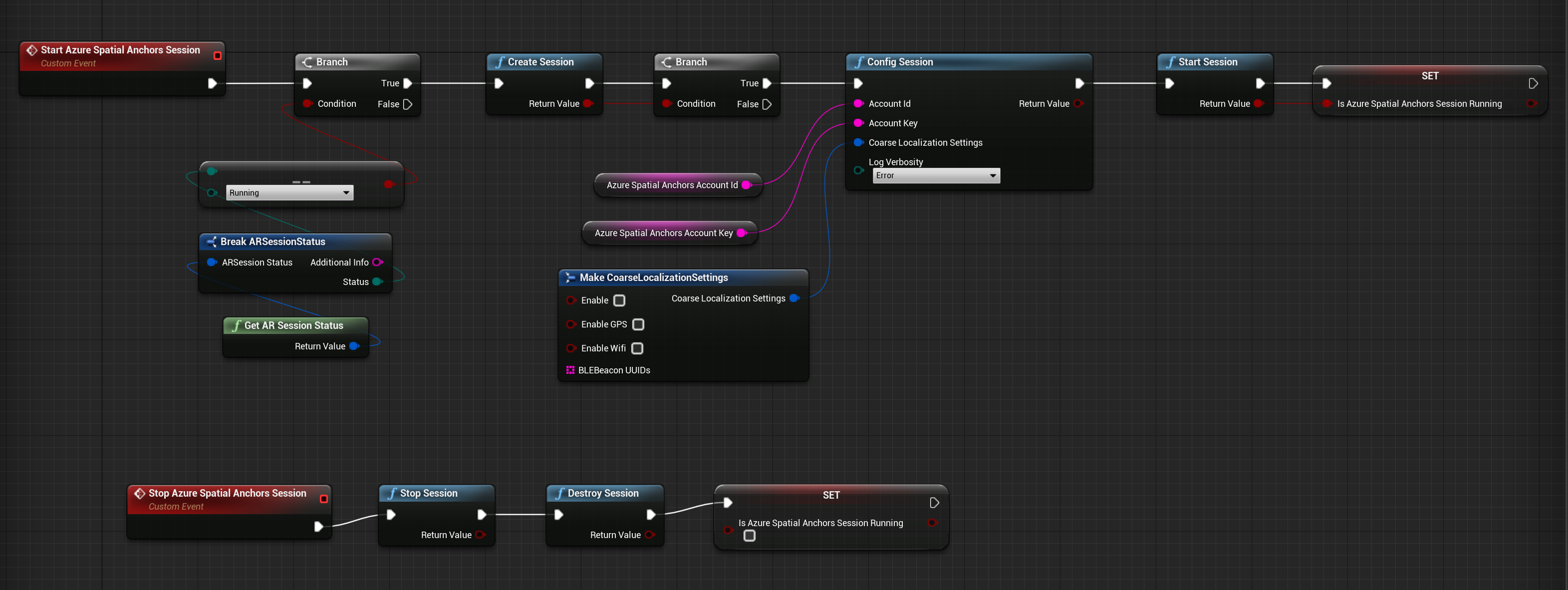The height and width of the screenshot is (590, 1568).
Task: Click exec output pin of Stop Azure Spatial Anchors Session
Action: [318, 527]
